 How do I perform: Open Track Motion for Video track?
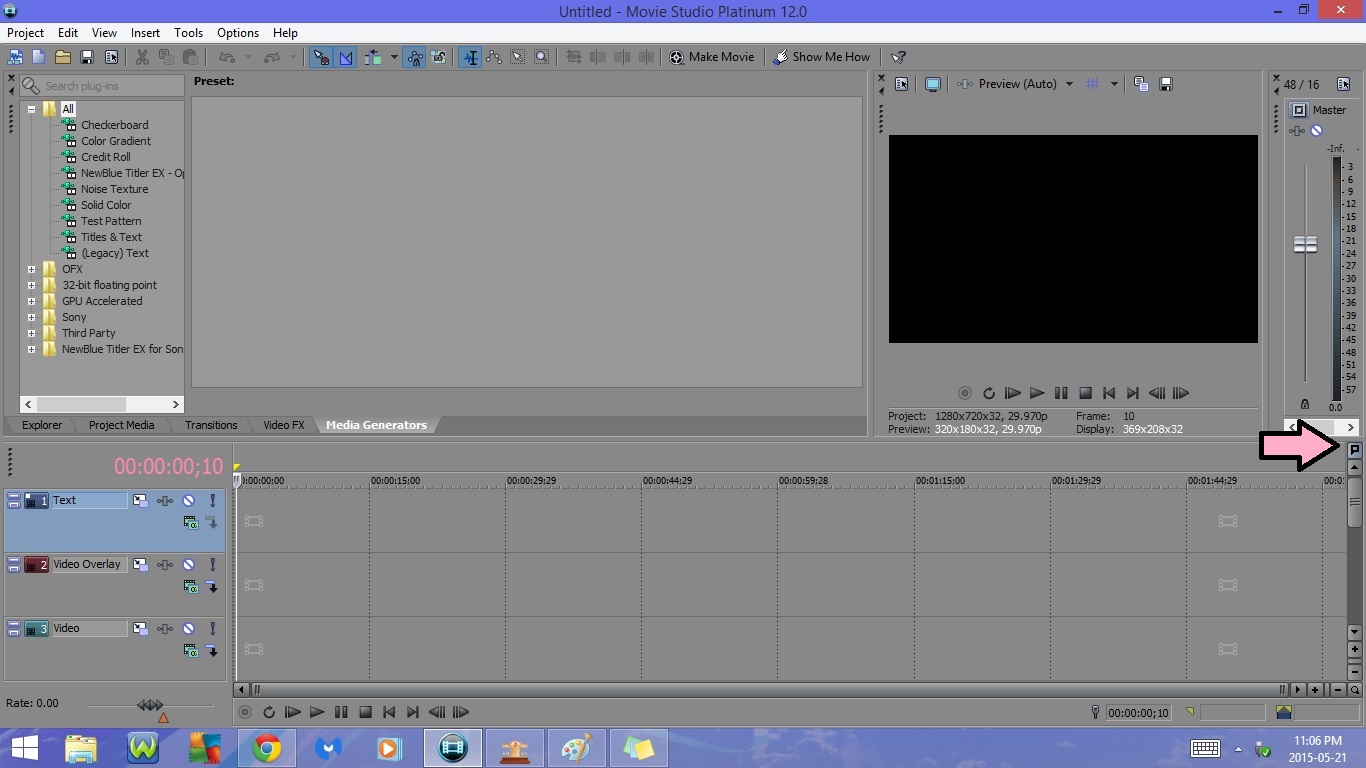(x=141, y=628)
